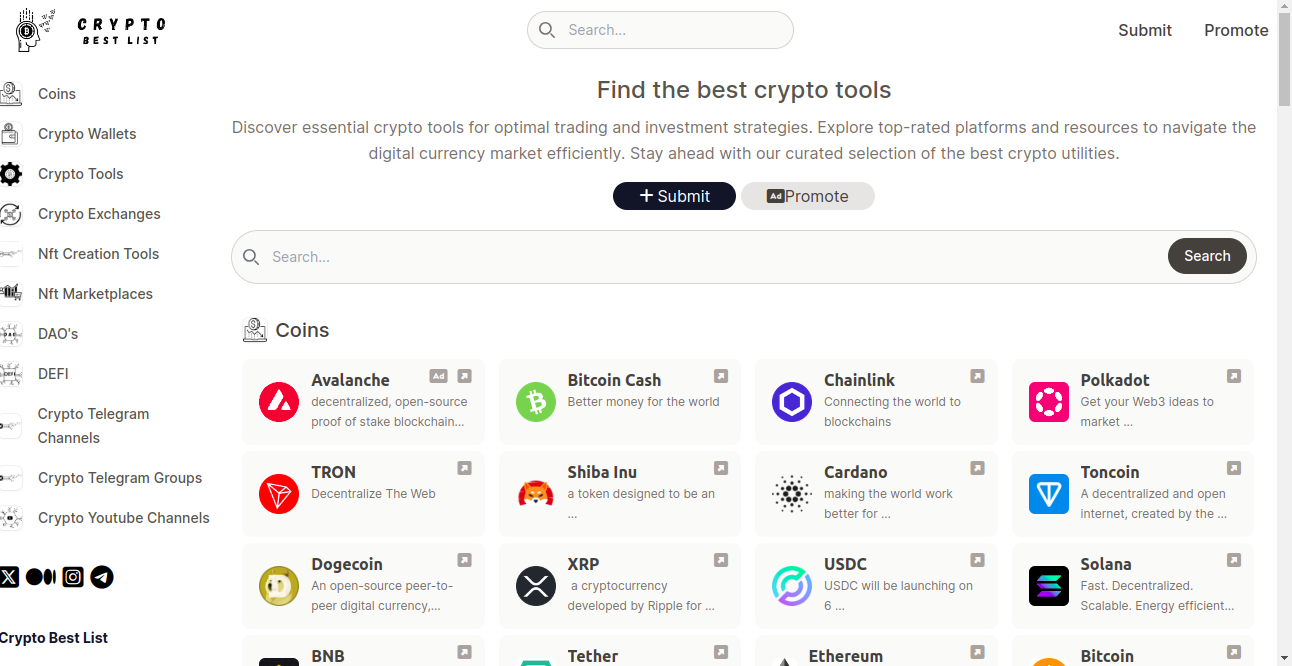Image resolution: width=1292 pixels, height=666 pixels.
Task: Open Nft Creation Tools category
Action: tap(98, 254)
